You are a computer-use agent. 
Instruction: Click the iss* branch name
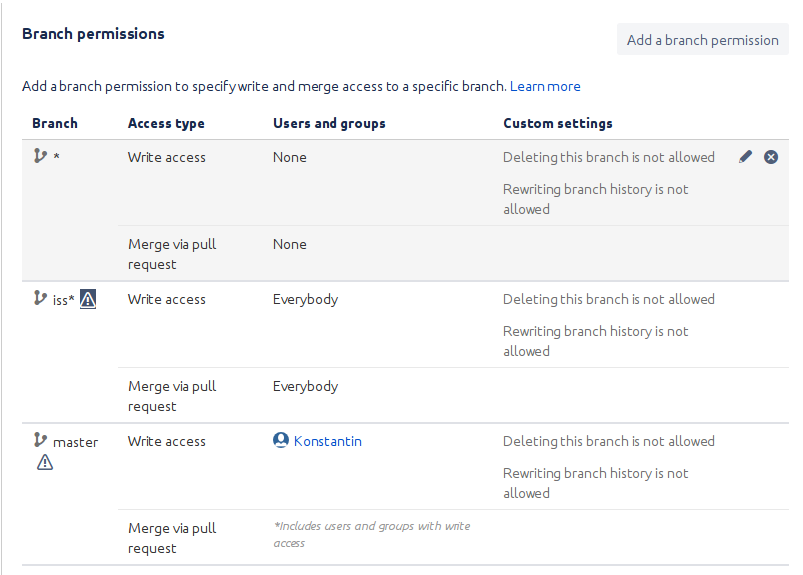64,300
